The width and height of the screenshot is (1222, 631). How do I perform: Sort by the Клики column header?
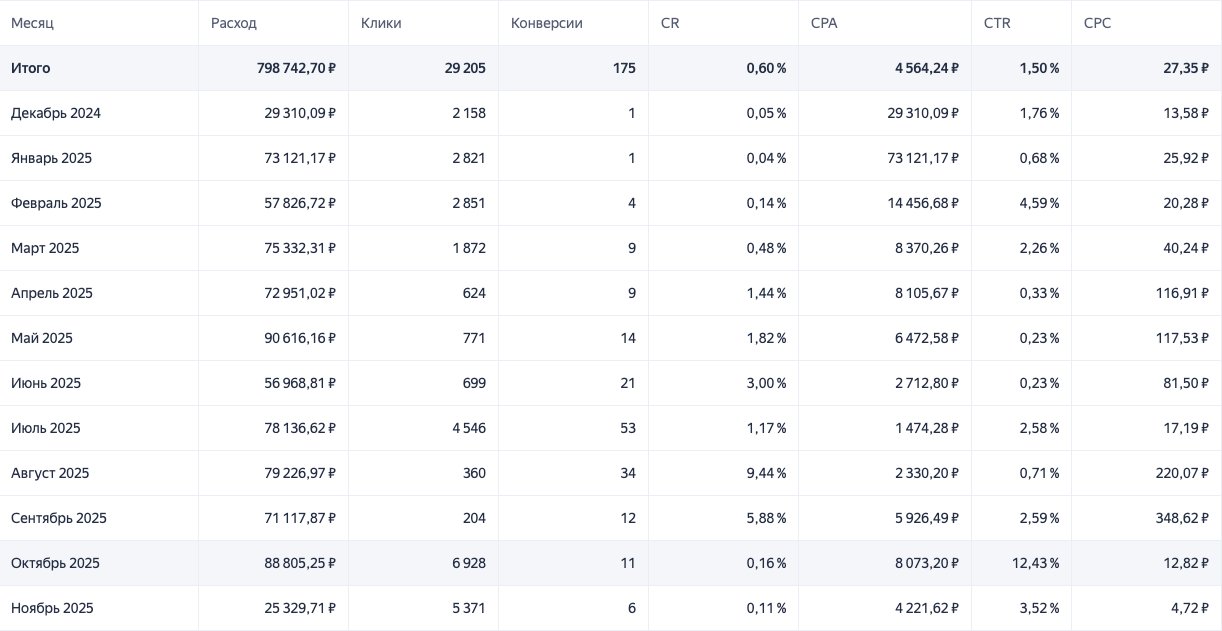pyautogui.click(x=381, y=23)
